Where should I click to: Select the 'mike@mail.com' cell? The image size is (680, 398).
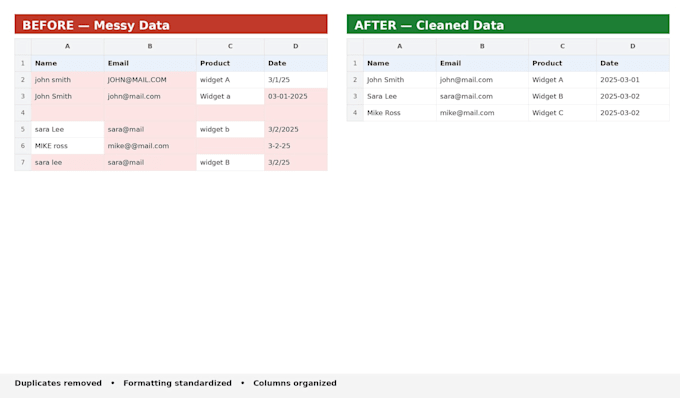tap(482, 113)
